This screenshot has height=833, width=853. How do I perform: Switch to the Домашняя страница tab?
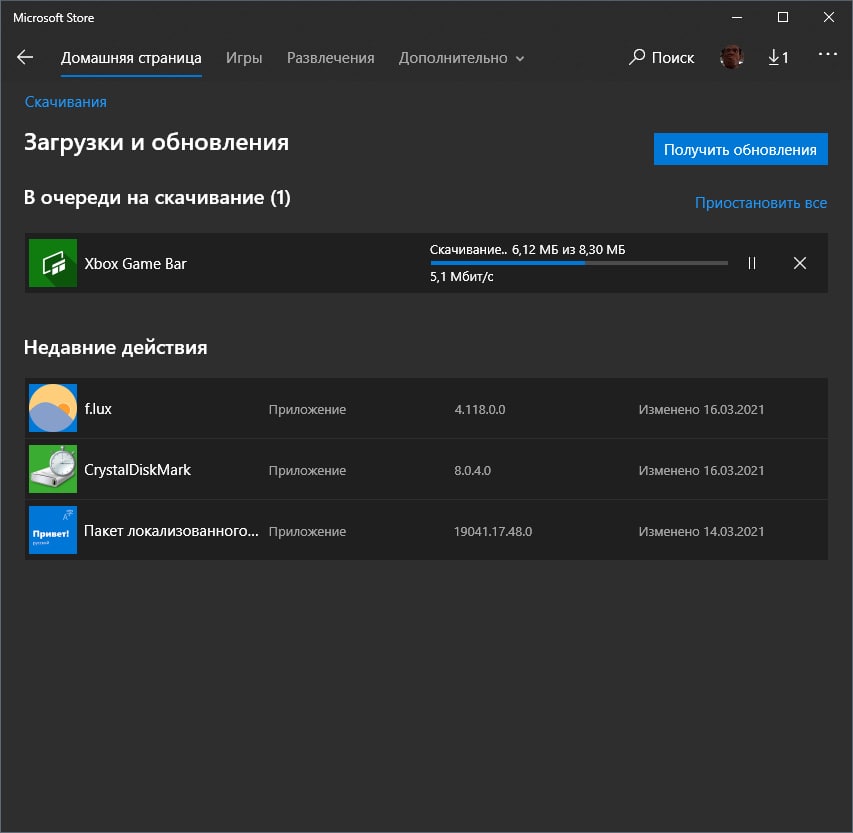pyautogui.click(x=131, y=58)
